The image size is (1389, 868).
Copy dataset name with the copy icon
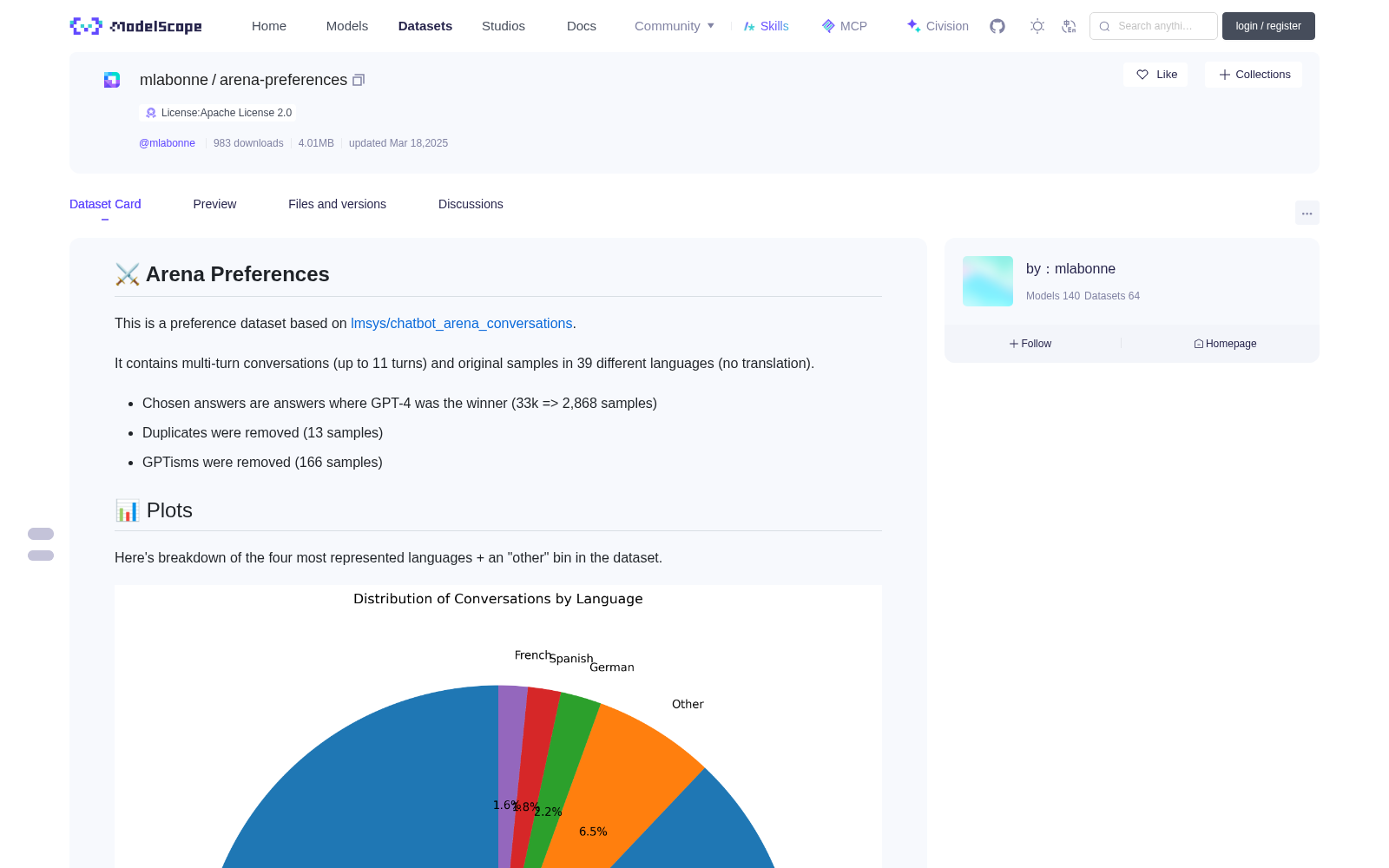[359, 80]
